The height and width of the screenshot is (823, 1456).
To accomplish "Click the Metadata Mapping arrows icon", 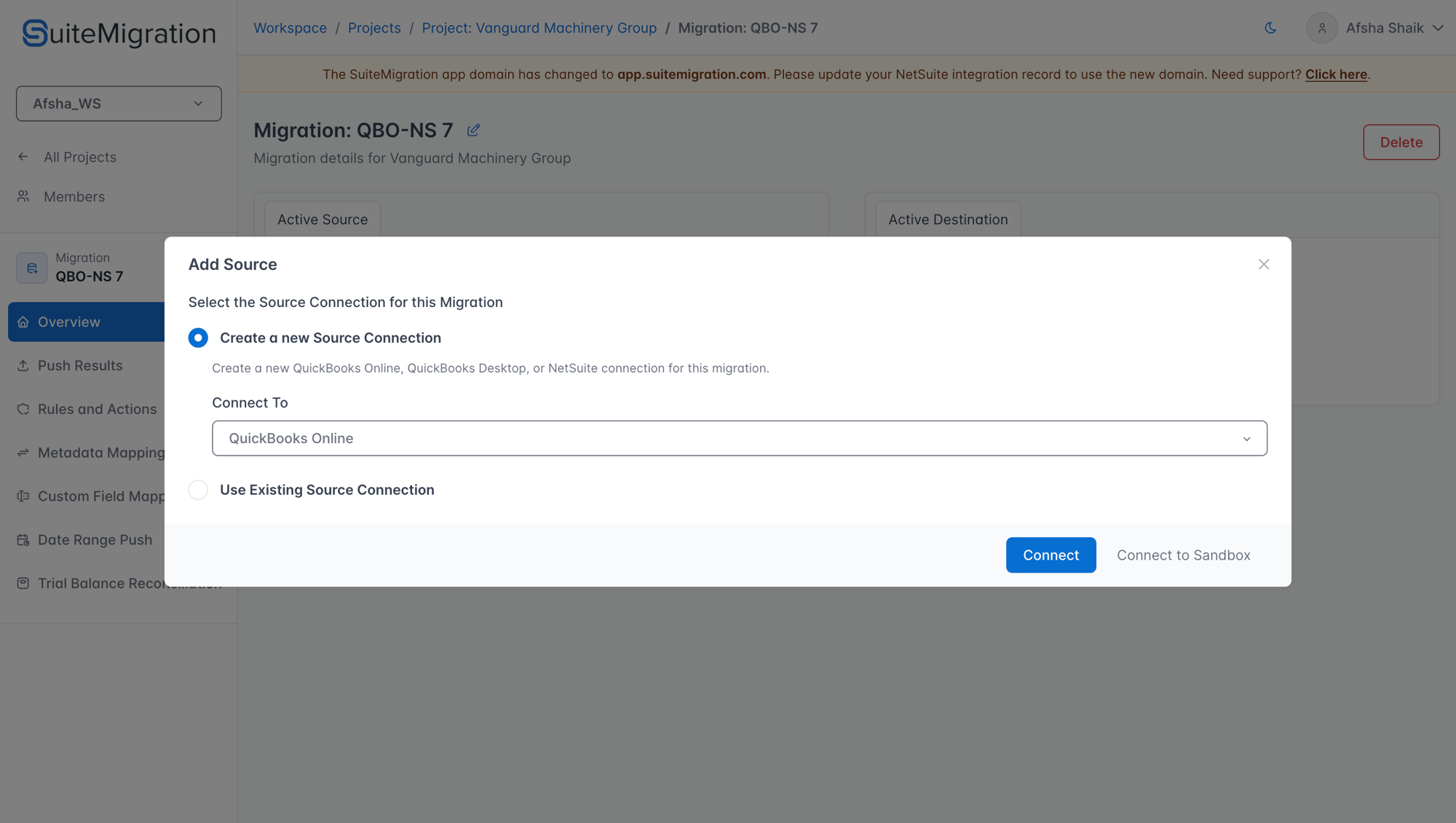I will pos(23,453).
